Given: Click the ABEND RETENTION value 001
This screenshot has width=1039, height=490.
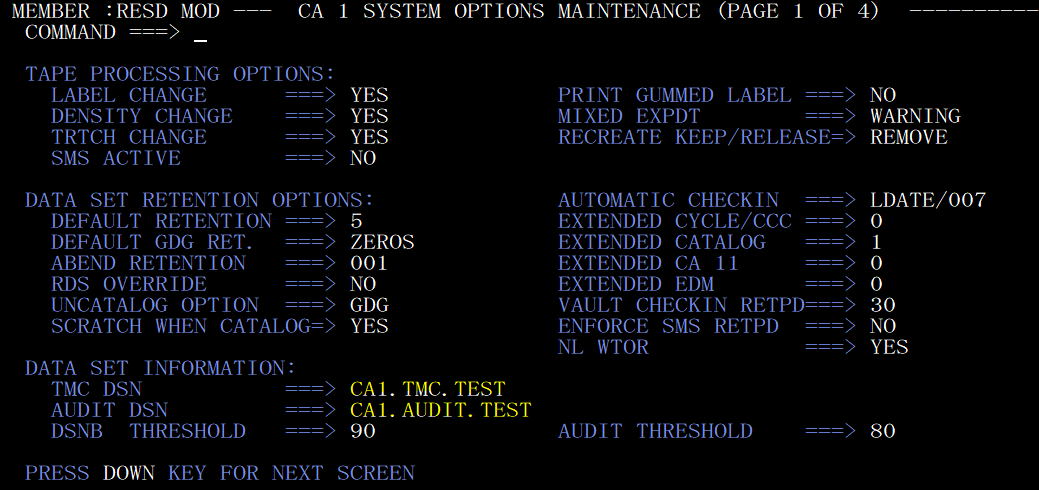Looking at the screenshot, I should click(369, 263).
